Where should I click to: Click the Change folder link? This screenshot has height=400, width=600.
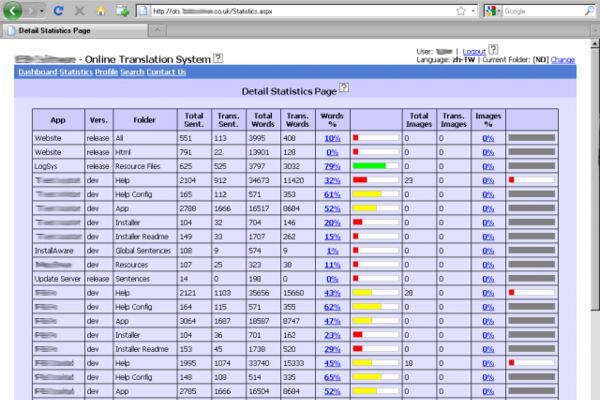(x=562, y=60)
